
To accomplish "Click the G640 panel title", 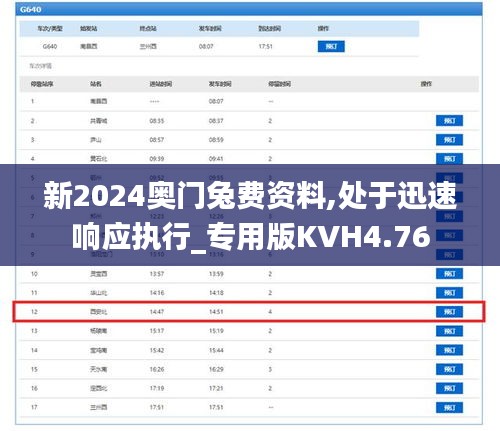I will coord(31,9).
